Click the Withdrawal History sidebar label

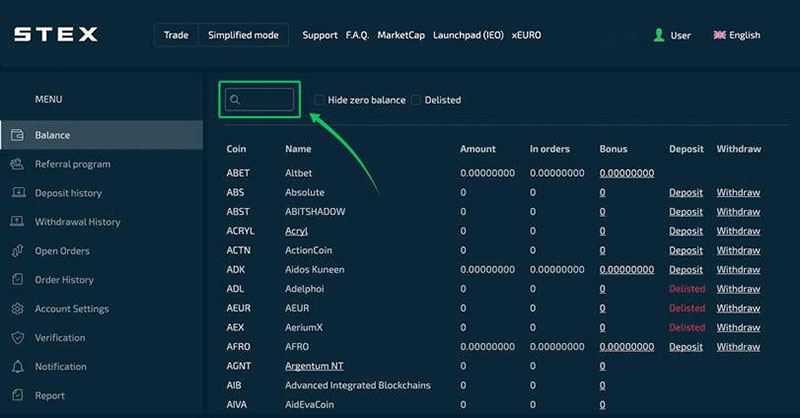[78, 222]
